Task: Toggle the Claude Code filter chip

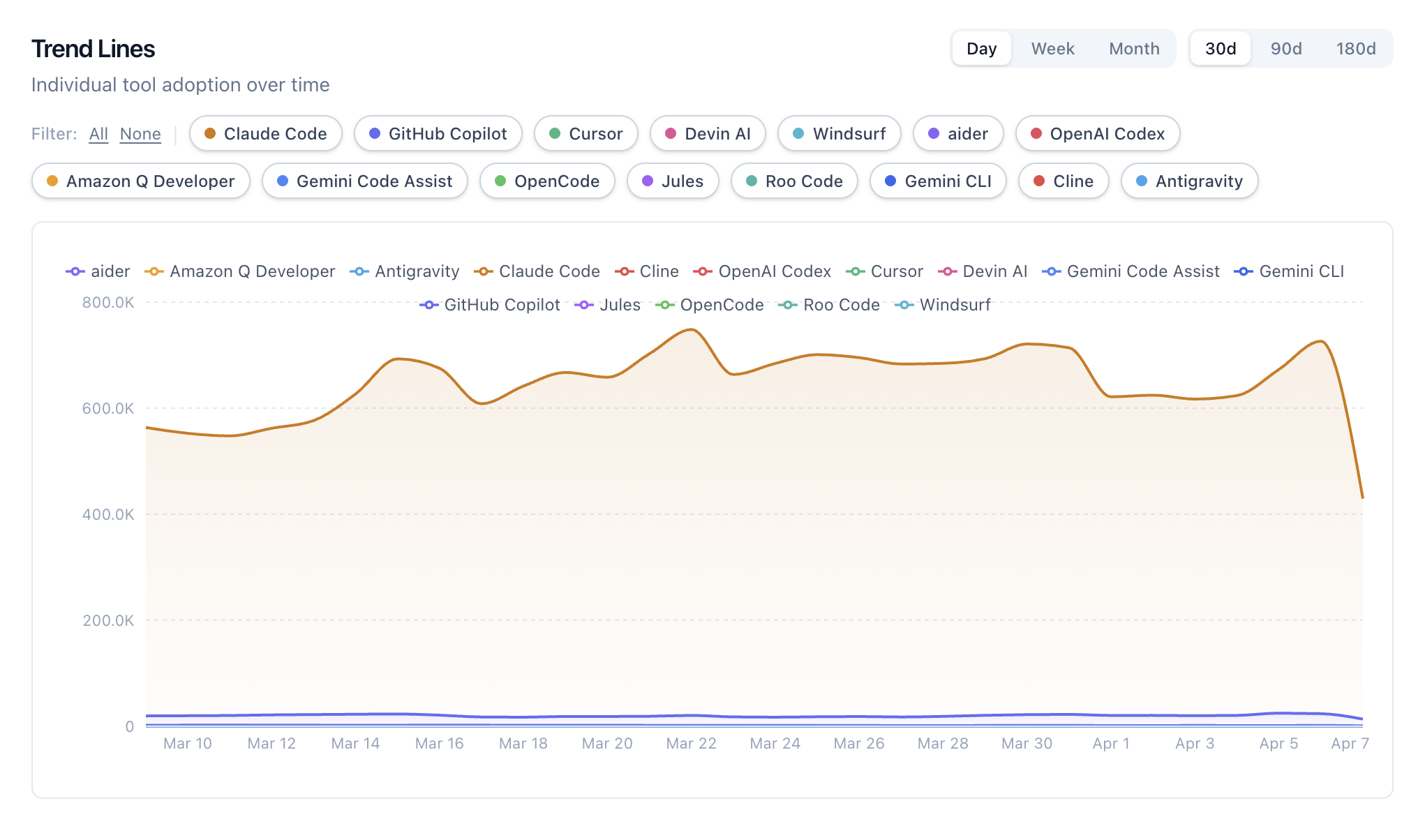Action: point(266,133)
